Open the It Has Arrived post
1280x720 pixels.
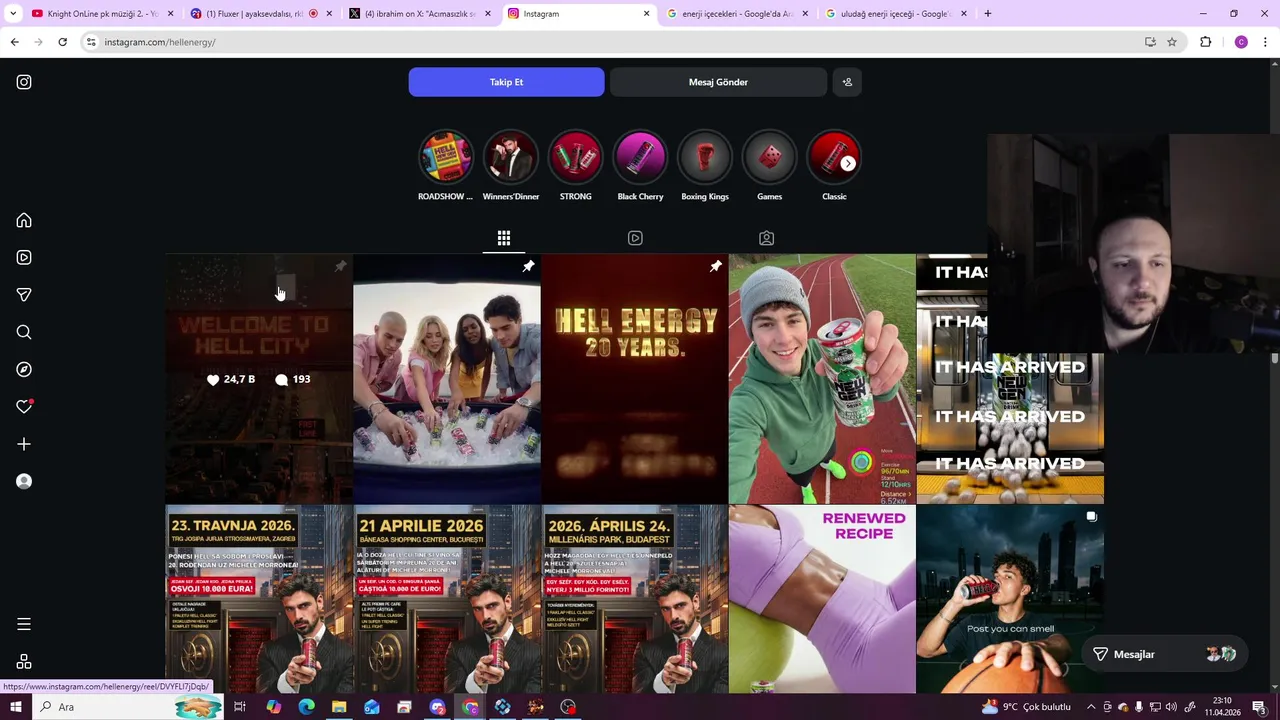[1010, 379]
